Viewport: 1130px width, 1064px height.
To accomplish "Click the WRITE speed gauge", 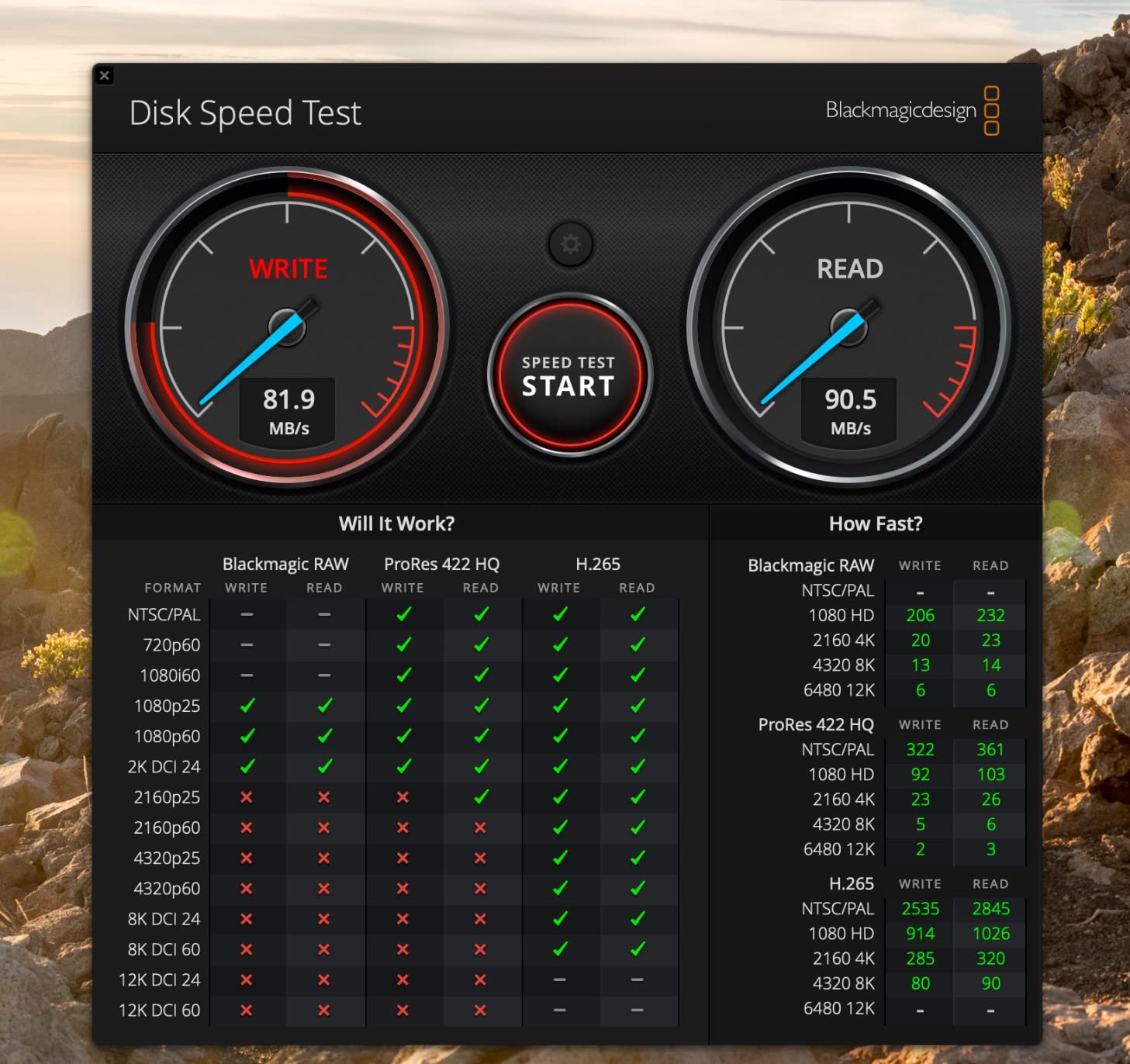I will 288,327.
